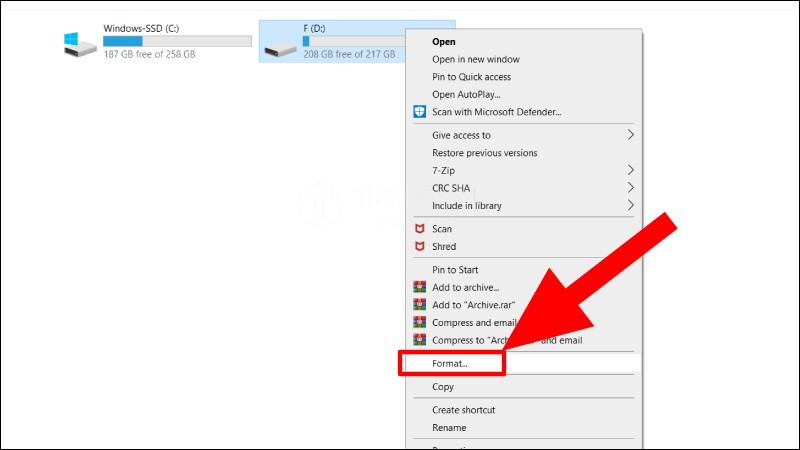Click the Windows-SSD (C:) drive icon
This screenshot has height=450, width=800.
coord(81,43)
